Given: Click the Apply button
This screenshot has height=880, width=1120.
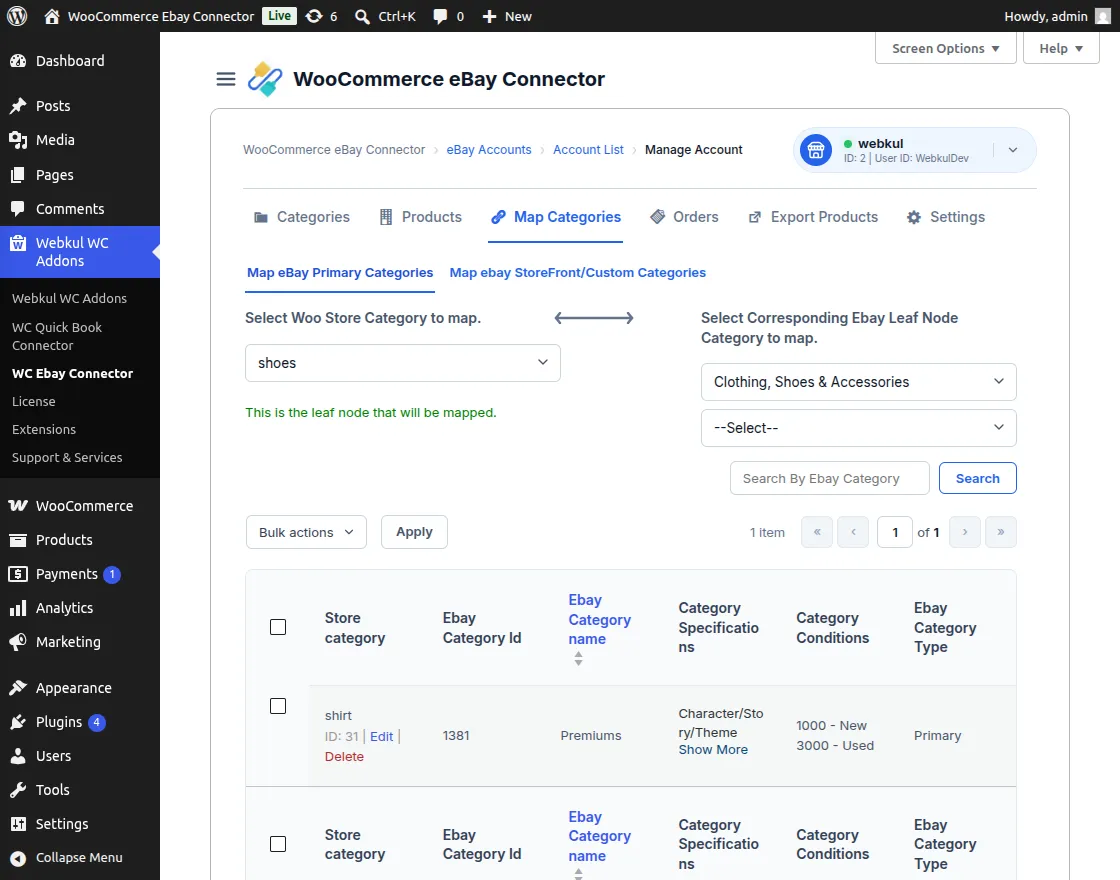Looking at the screenshot, I should pos(414,532).
